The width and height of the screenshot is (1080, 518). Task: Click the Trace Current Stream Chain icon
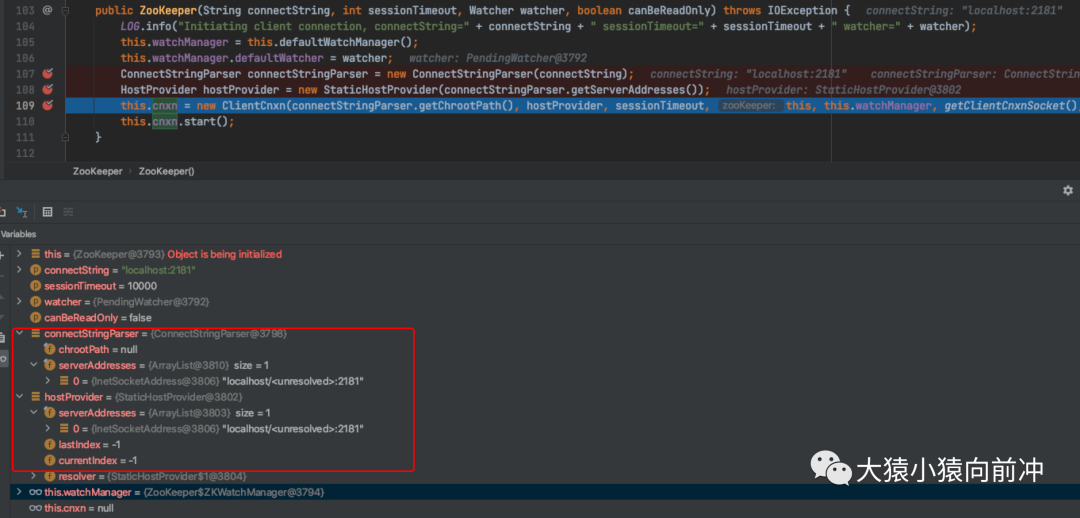point(68,212)
